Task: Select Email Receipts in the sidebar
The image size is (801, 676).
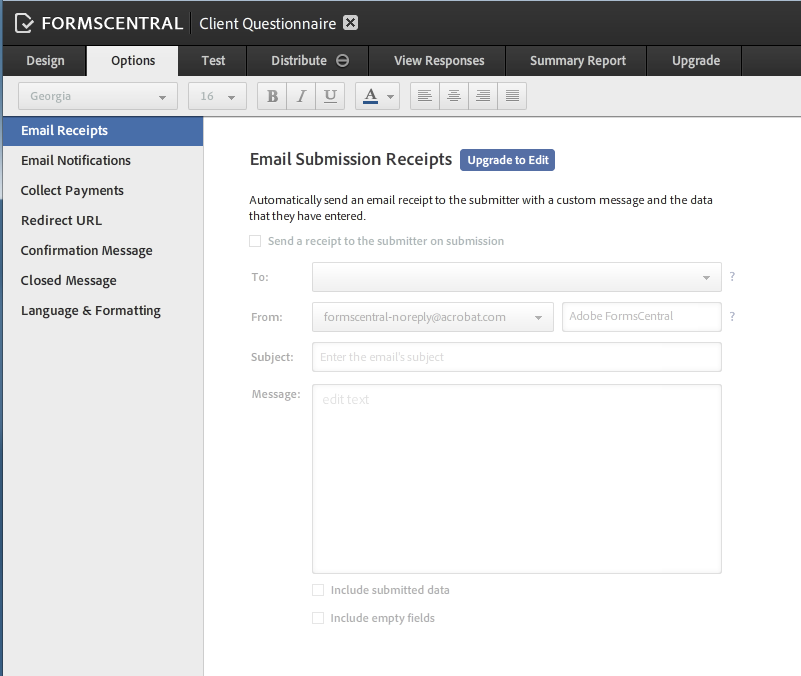Action: click(x=103, y=131)
